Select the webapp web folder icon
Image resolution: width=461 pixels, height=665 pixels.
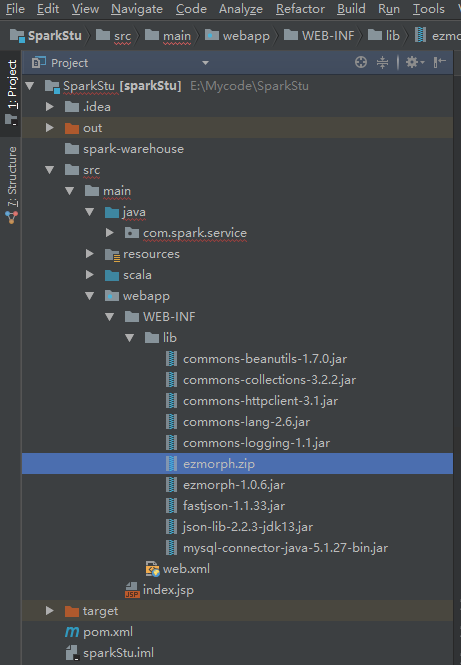click(112, 296)
